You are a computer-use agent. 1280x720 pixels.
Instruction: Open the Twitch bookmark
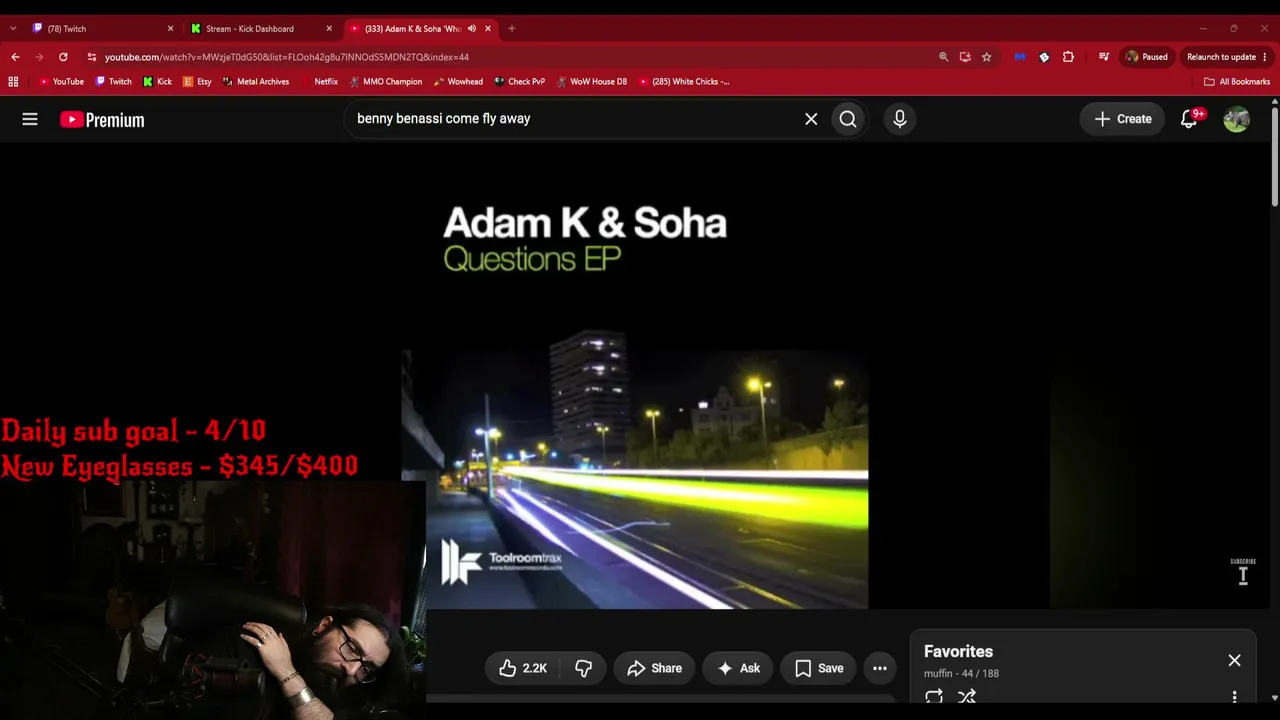113,82
